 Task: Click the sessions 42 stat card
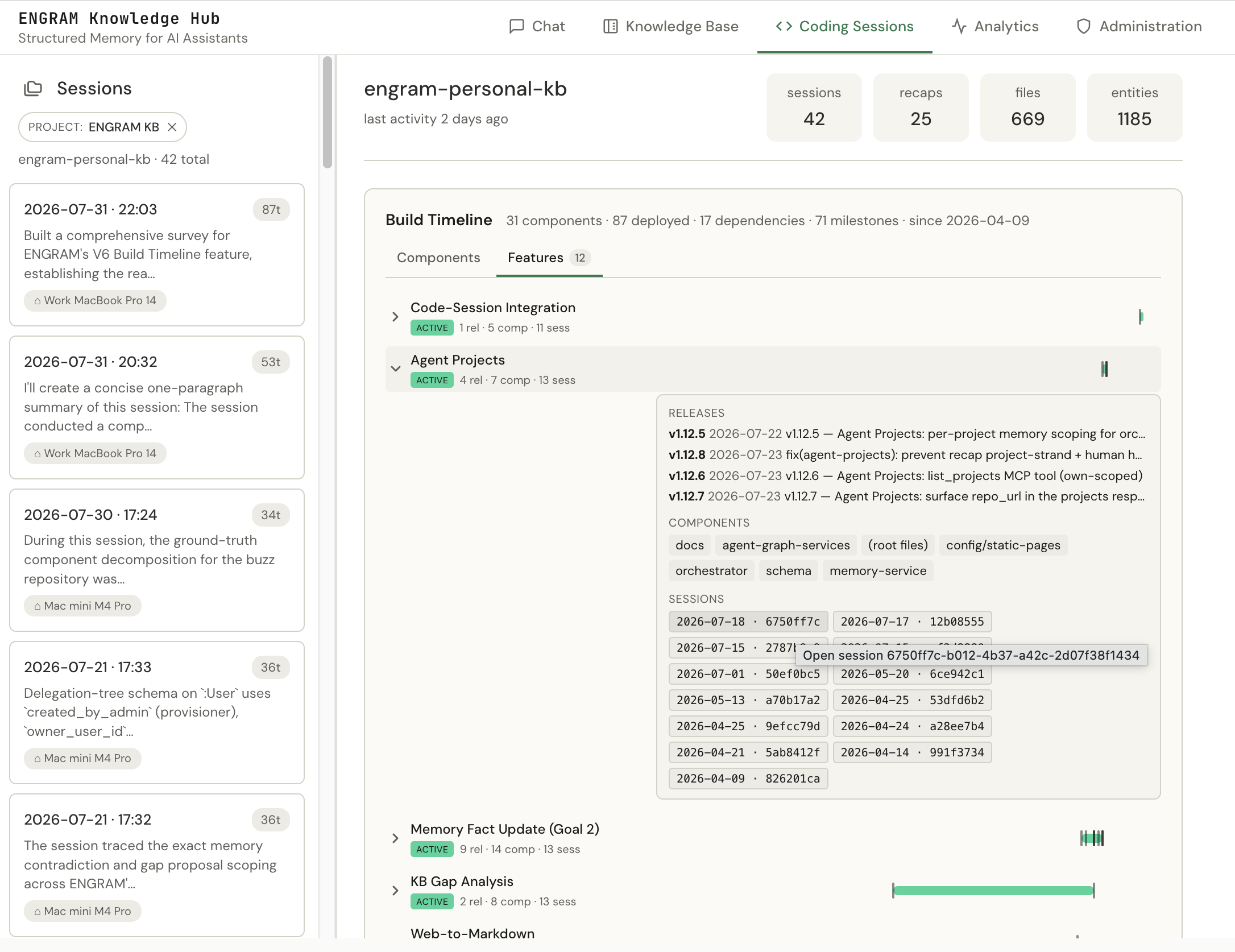pyautogui.click(x=814, y=107)
